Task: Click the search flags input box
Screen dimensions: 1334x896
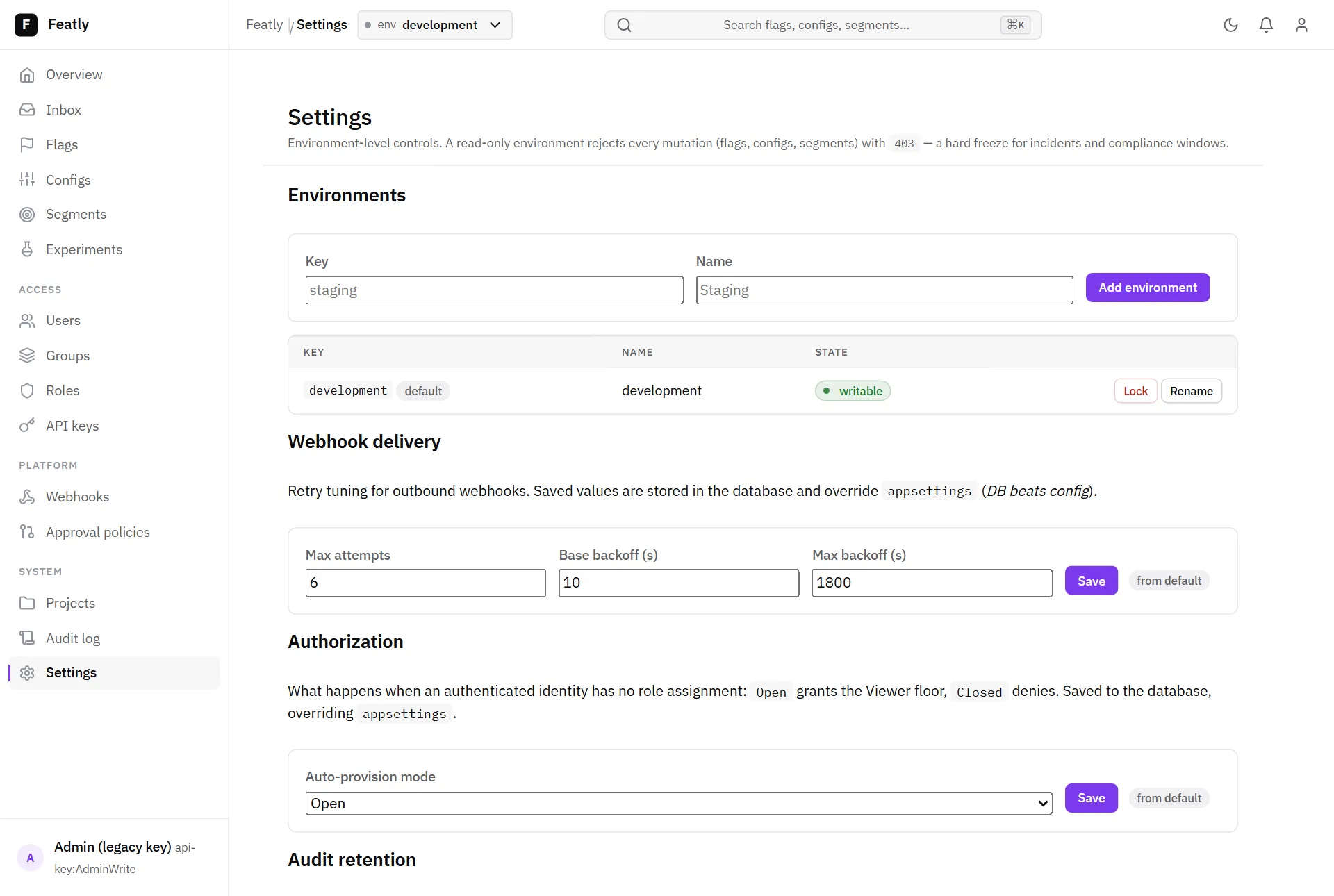Action: point(823,25)
